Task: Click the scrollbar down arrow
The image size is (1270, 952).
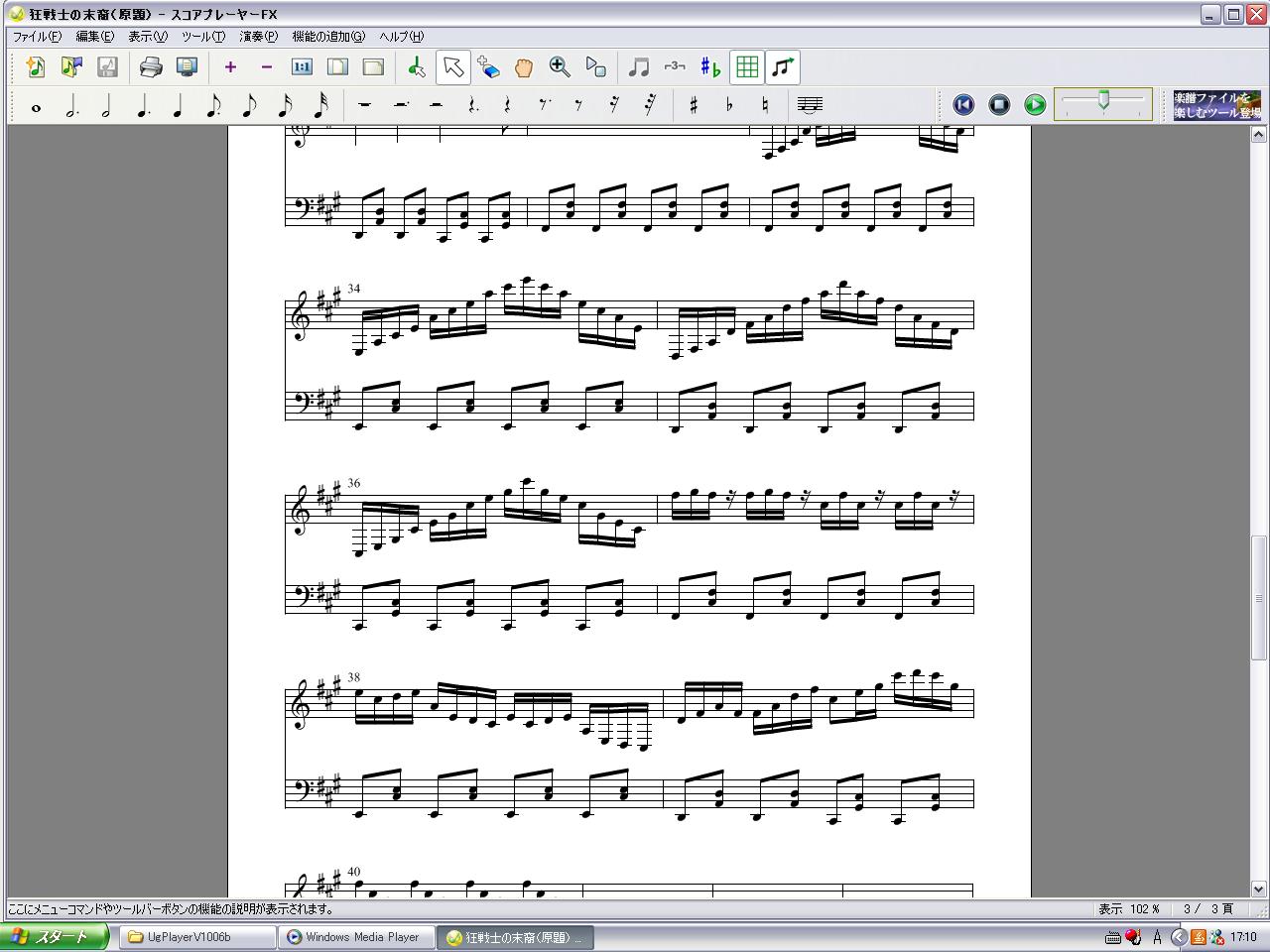Action: pos(1259,889)
